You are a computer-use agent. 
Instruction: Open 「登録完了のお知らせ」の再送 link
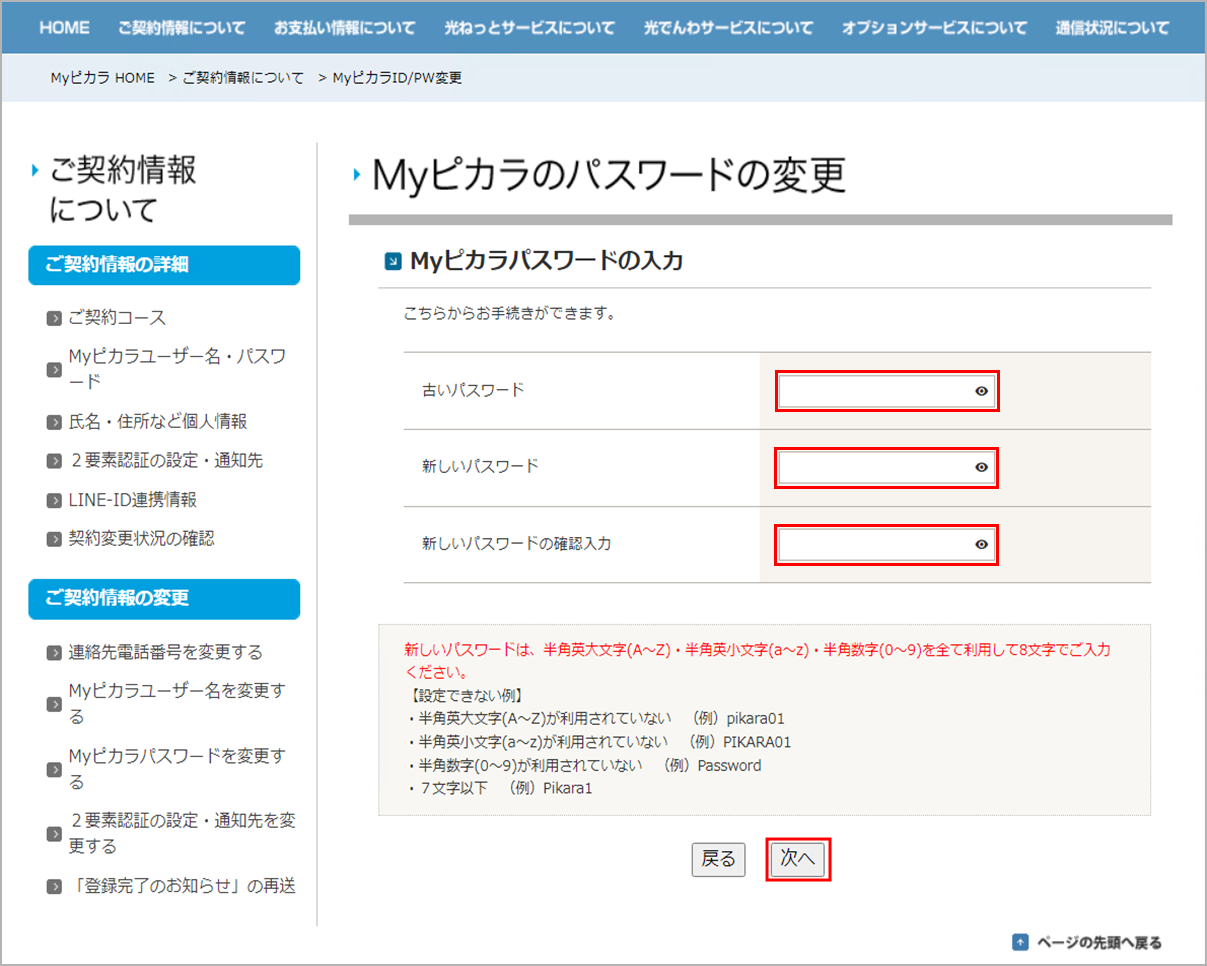[x=182, y=885]
